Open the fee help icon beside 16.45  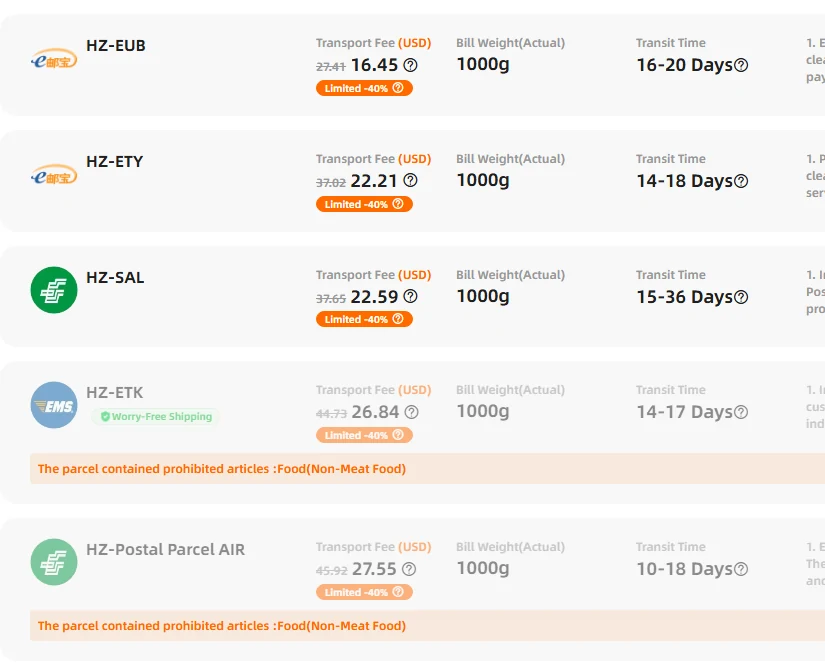pyautogui.click(x=410, y=65)
